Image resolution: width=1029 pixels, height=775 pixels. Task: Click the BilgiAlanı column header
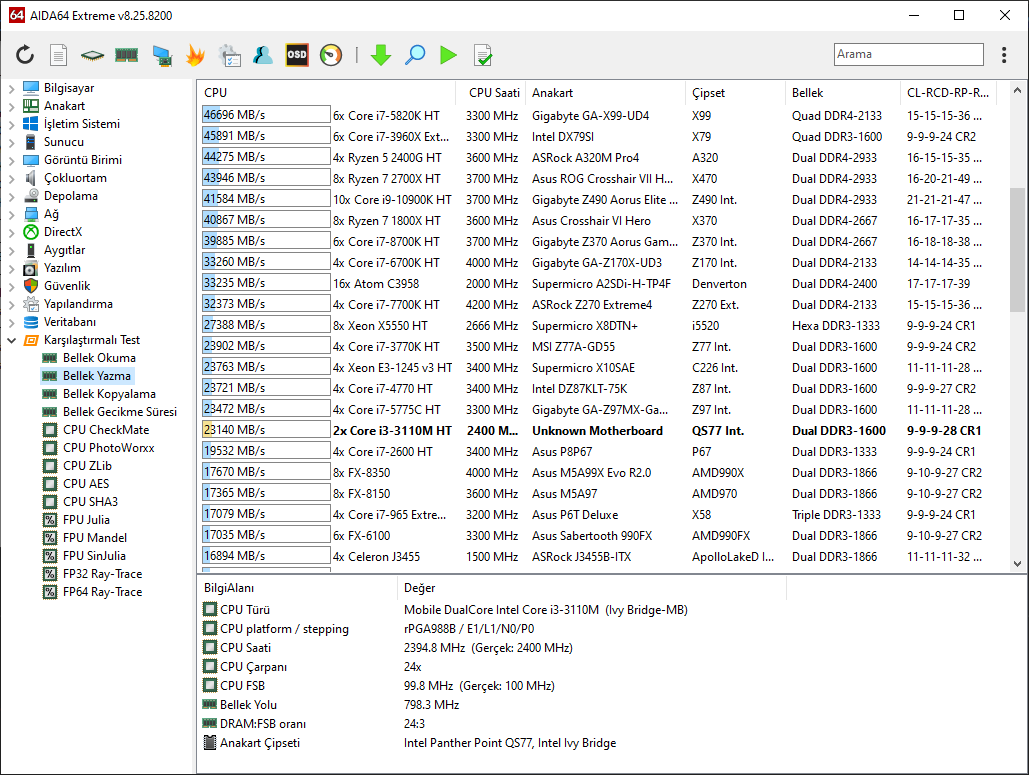(x=297, y=588)
